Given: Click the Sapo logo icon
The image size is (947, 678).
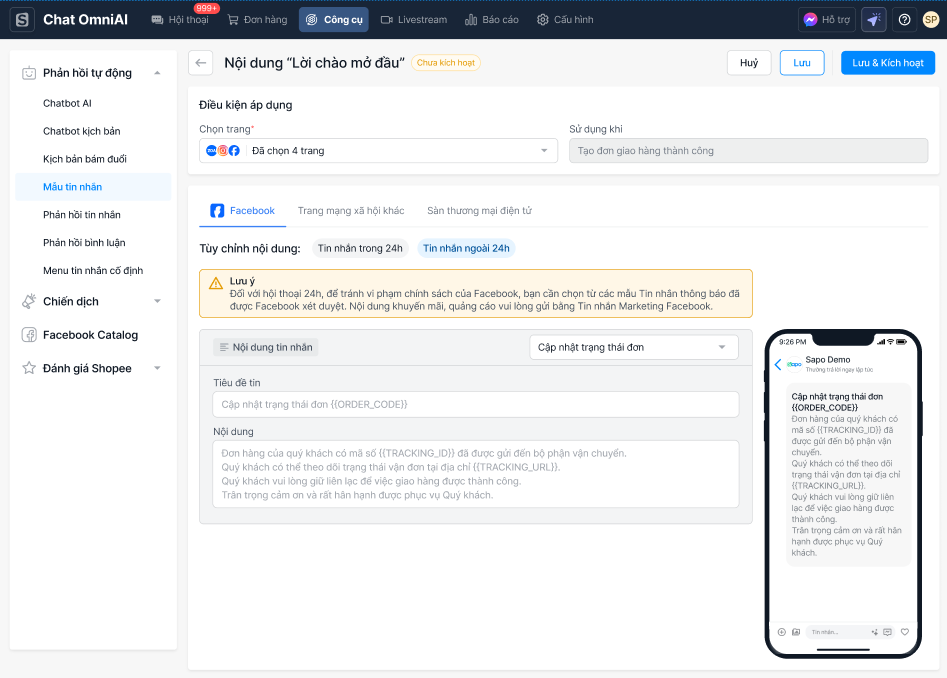Looking at the screenshot, I should tap(22, 19).
